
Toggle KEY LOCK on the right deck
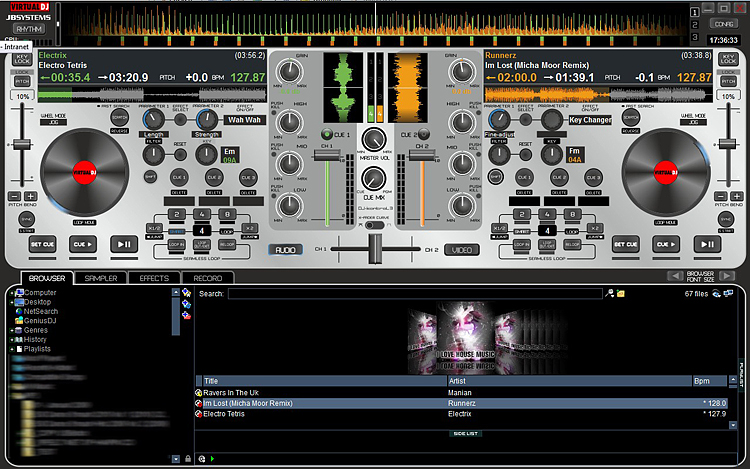(x=728, y=59)
